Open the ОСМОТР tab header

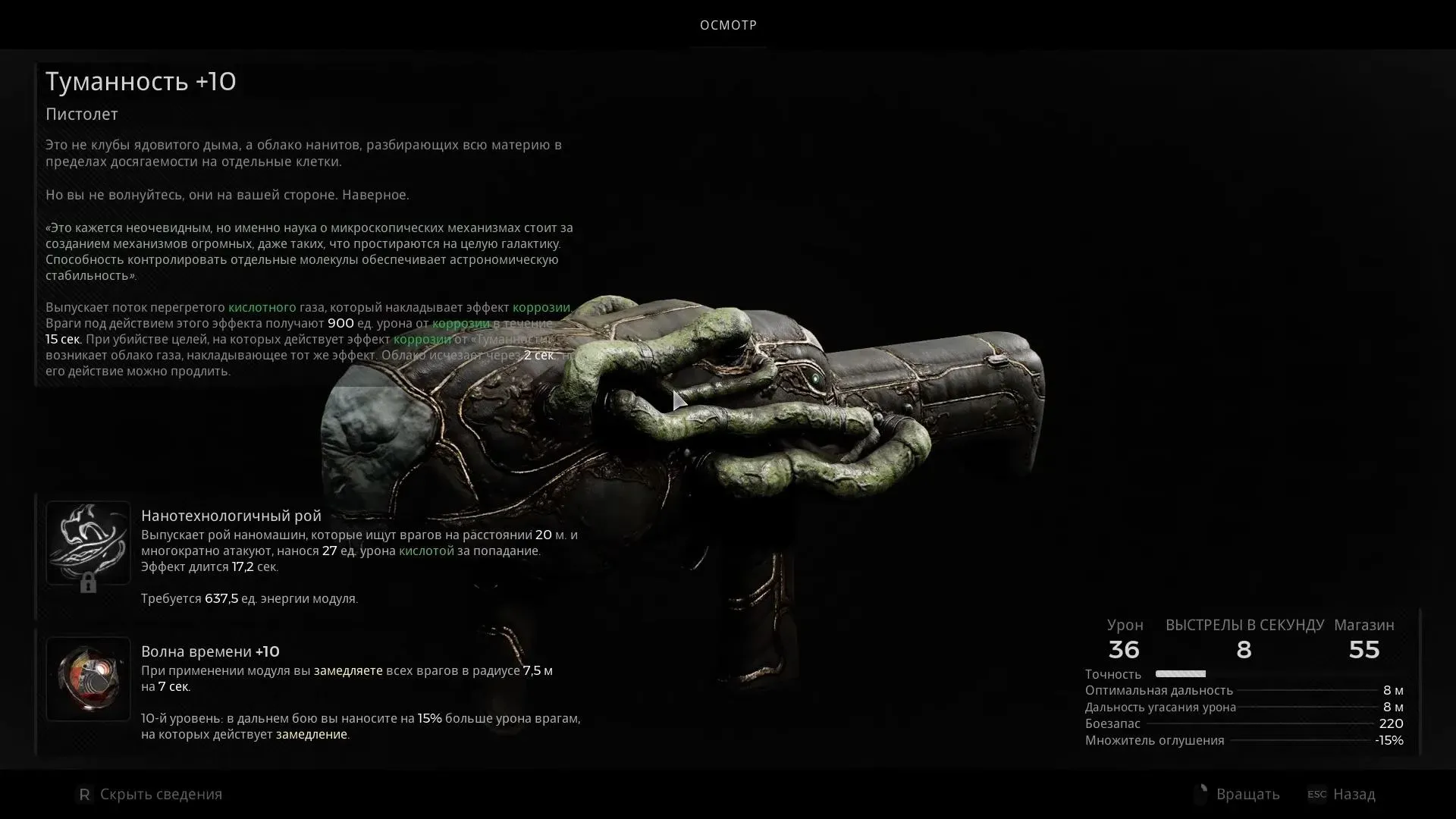pos(728,25)
